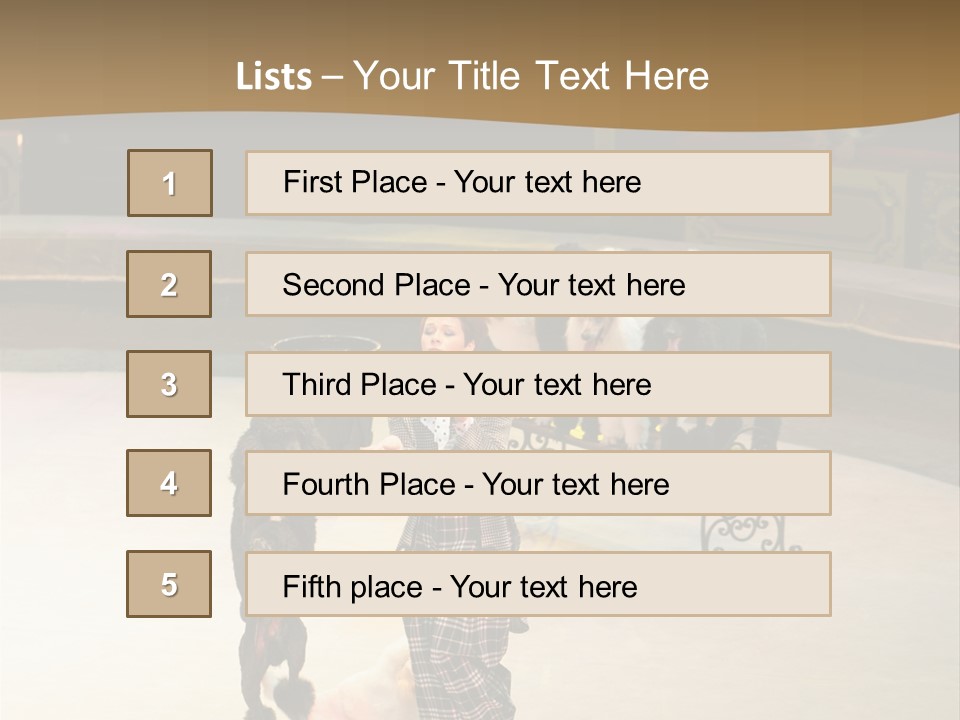Click the number 1 box
Viewport: 960px width, 720px height.
coord(170,183)
